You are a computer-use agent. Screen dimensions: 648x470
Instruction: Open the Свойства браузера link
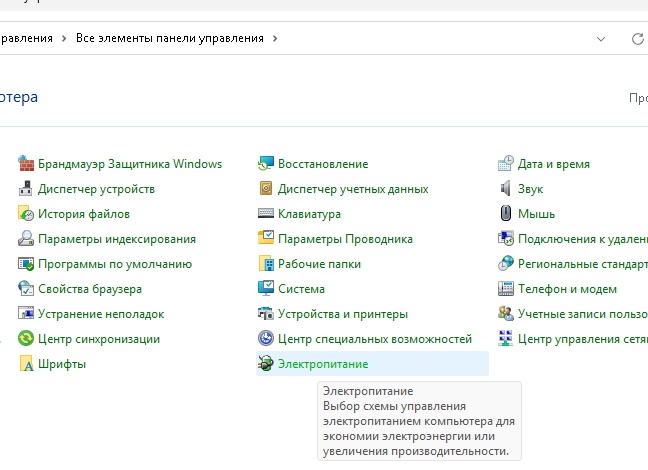90,289
